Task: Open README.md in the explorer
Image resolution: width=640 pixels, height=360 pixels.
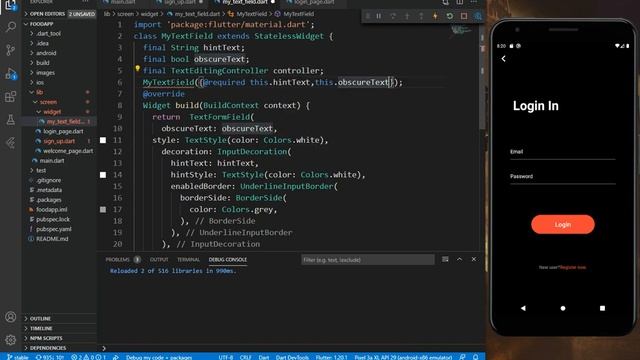Action: (52, 239)
